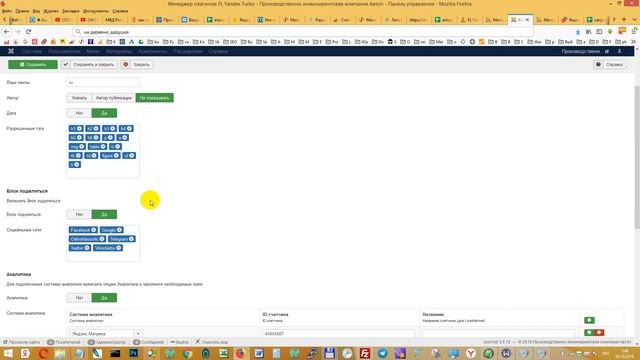Go back with browser back arrow
This screenshot has width=640, height=360.
(x=7, y=31)
